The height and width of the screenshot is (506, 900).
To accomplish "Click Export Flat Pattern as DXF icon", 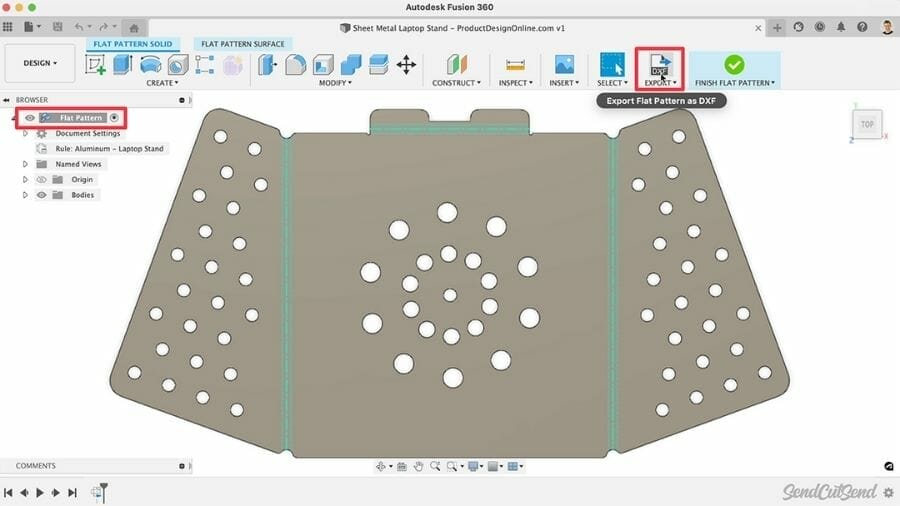I will (x=660, y=64).
